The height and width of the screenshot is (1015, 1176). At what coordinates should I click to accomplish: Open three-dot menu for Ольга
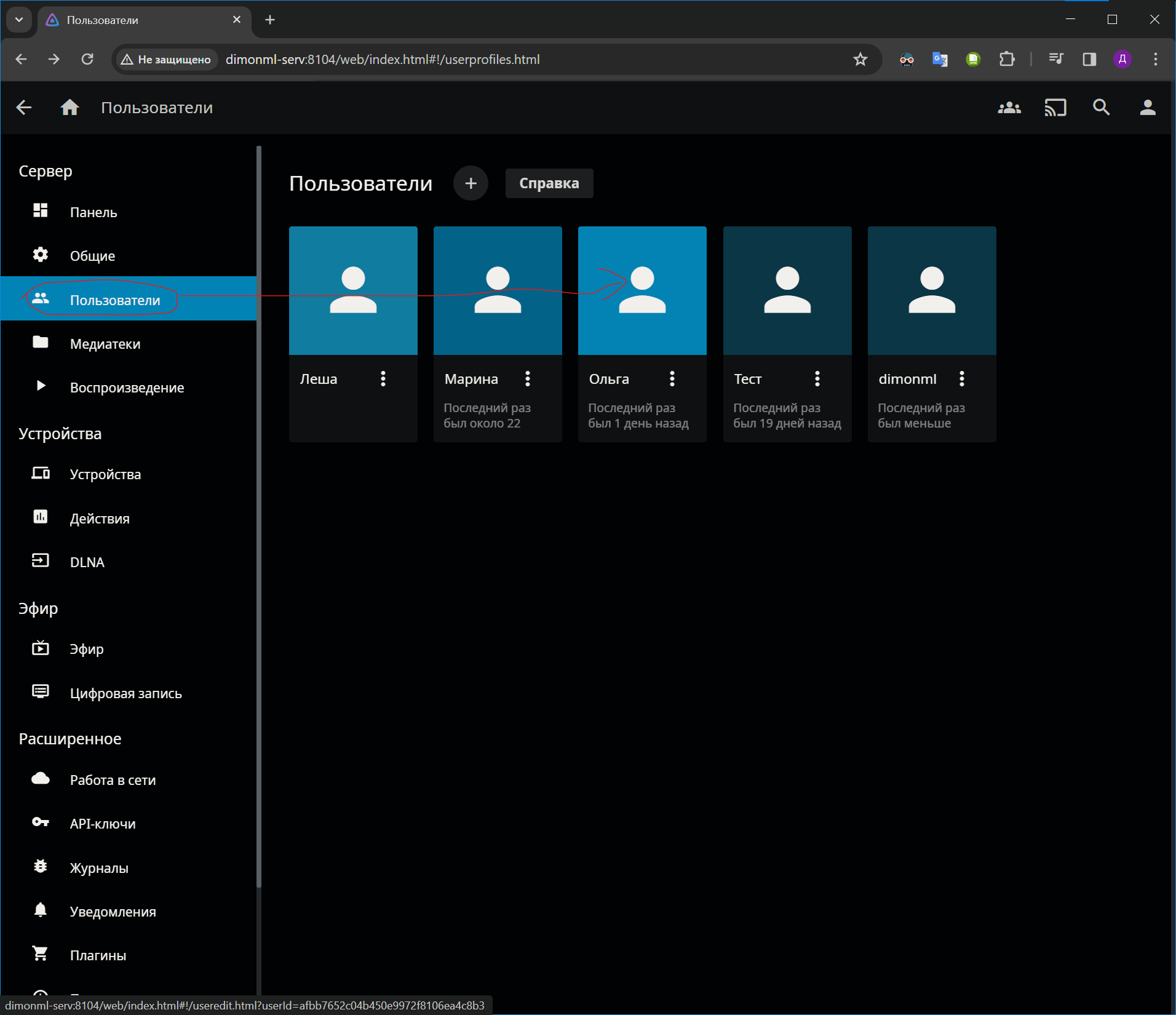tap(672, 379)
